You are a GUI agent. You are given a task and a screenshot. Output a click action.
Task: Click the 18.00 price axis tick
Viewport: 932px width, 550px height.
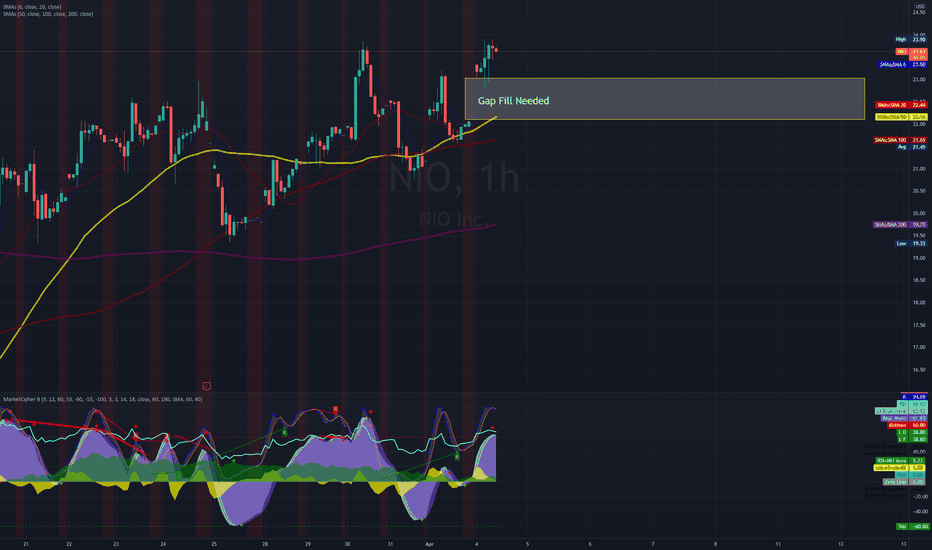click(x=919, y=303)
